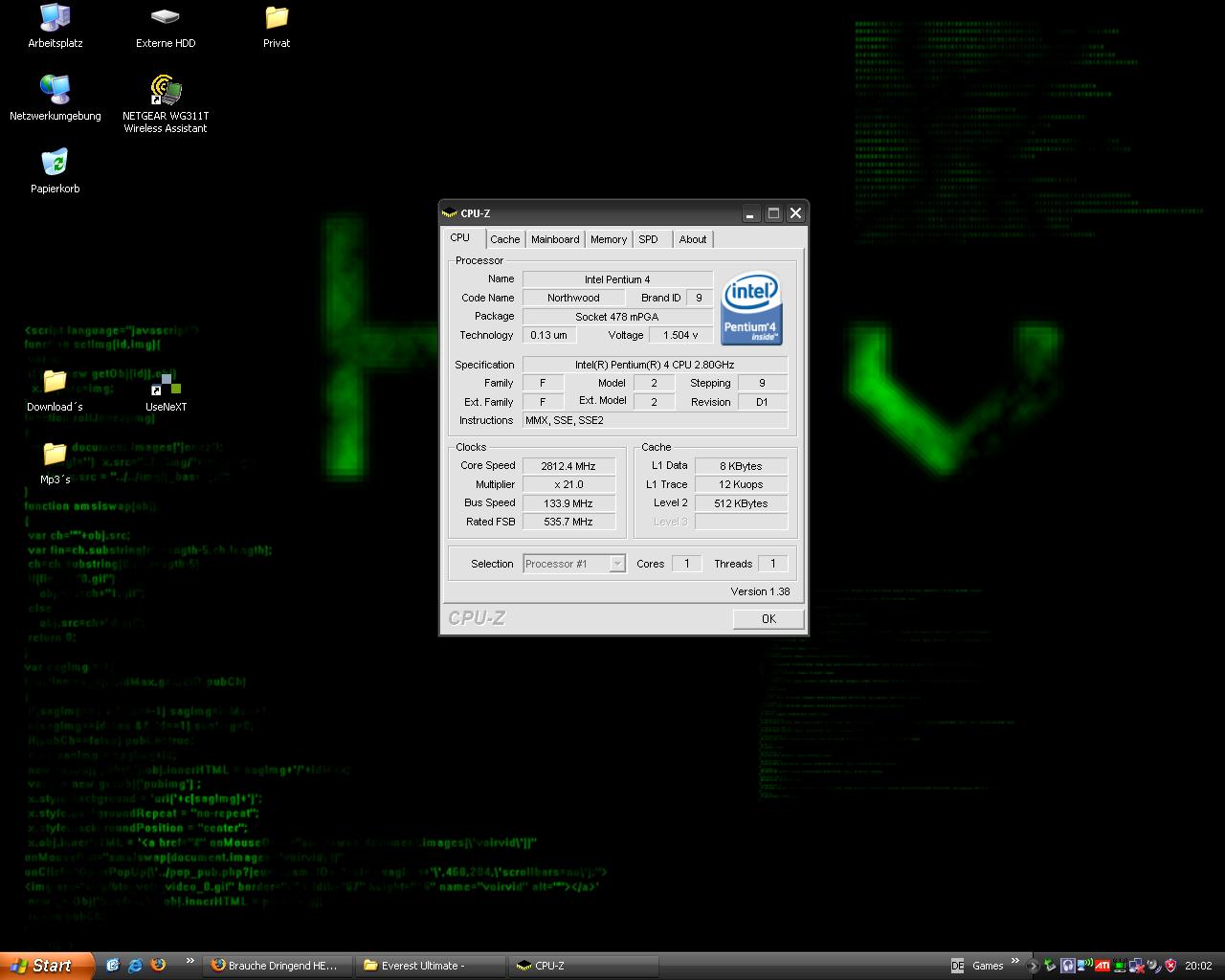This screenshot has height=980, width=1225.
Task: Switch to the CPU tab
Action: [460, 237]
